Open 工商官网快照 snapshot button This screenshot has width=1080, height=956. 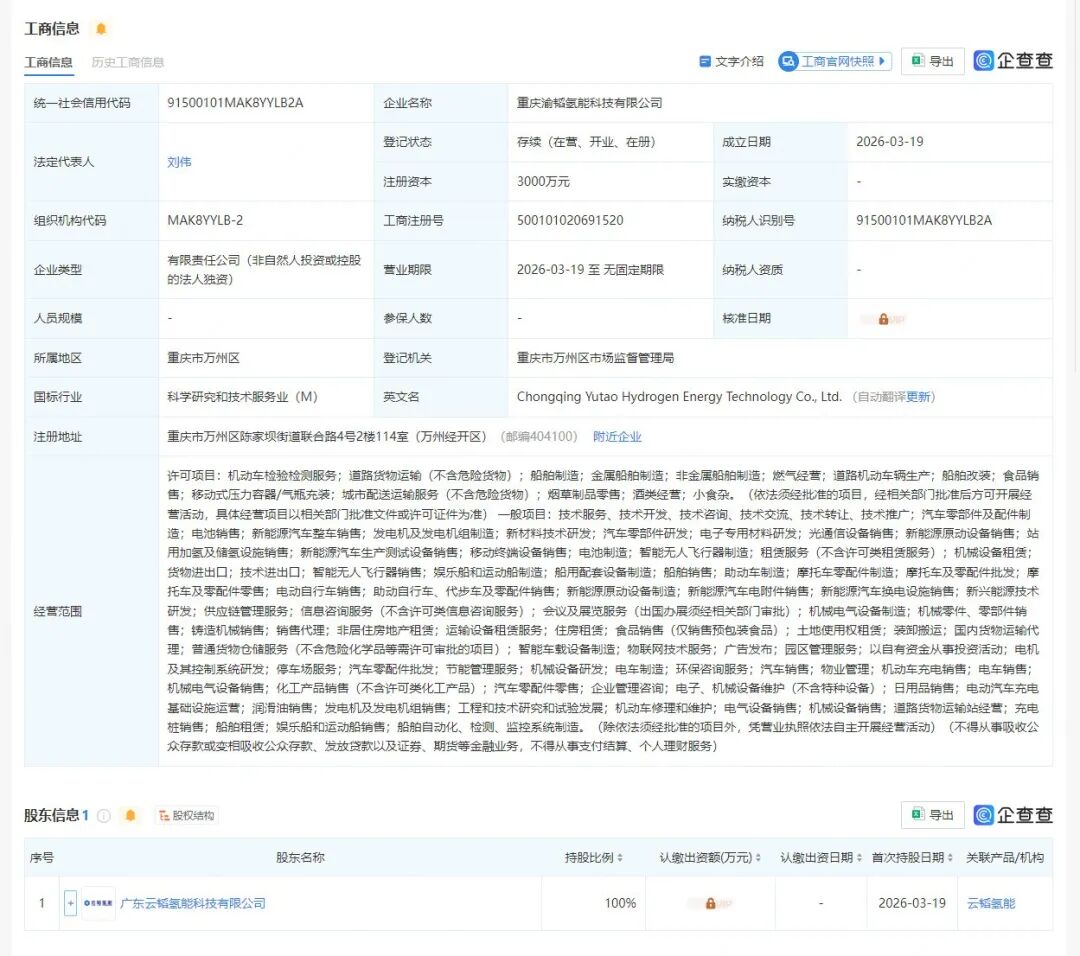[x=834, y=61]
